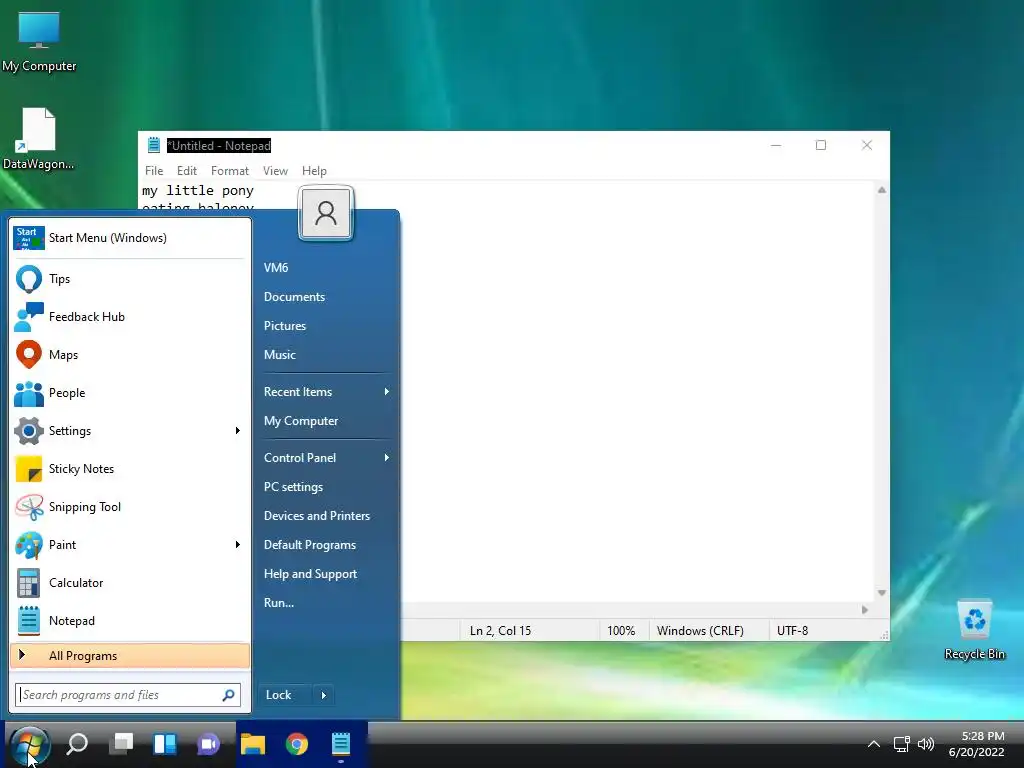Expand All Programs list

point(130,656)
